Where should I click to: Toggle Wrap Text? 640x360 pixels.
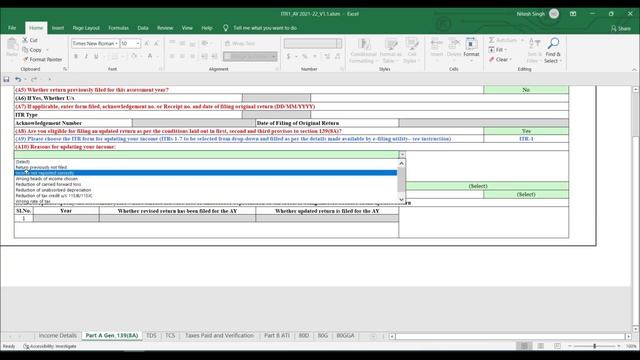tap(240, 43)
